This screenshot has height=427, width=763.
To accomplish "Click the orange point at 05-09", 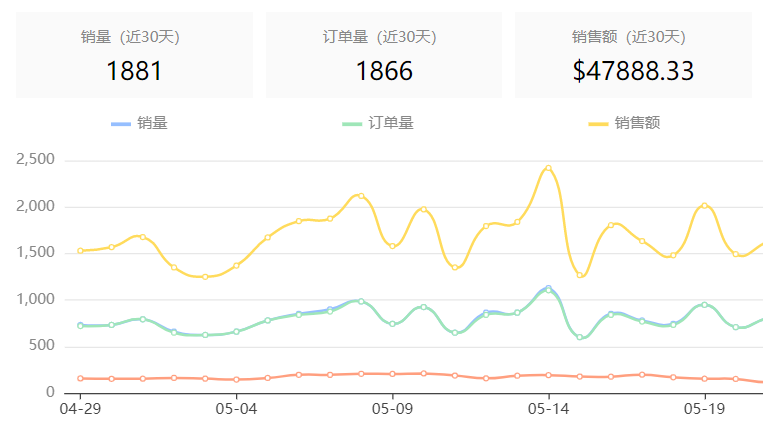I will coord(392,374).
